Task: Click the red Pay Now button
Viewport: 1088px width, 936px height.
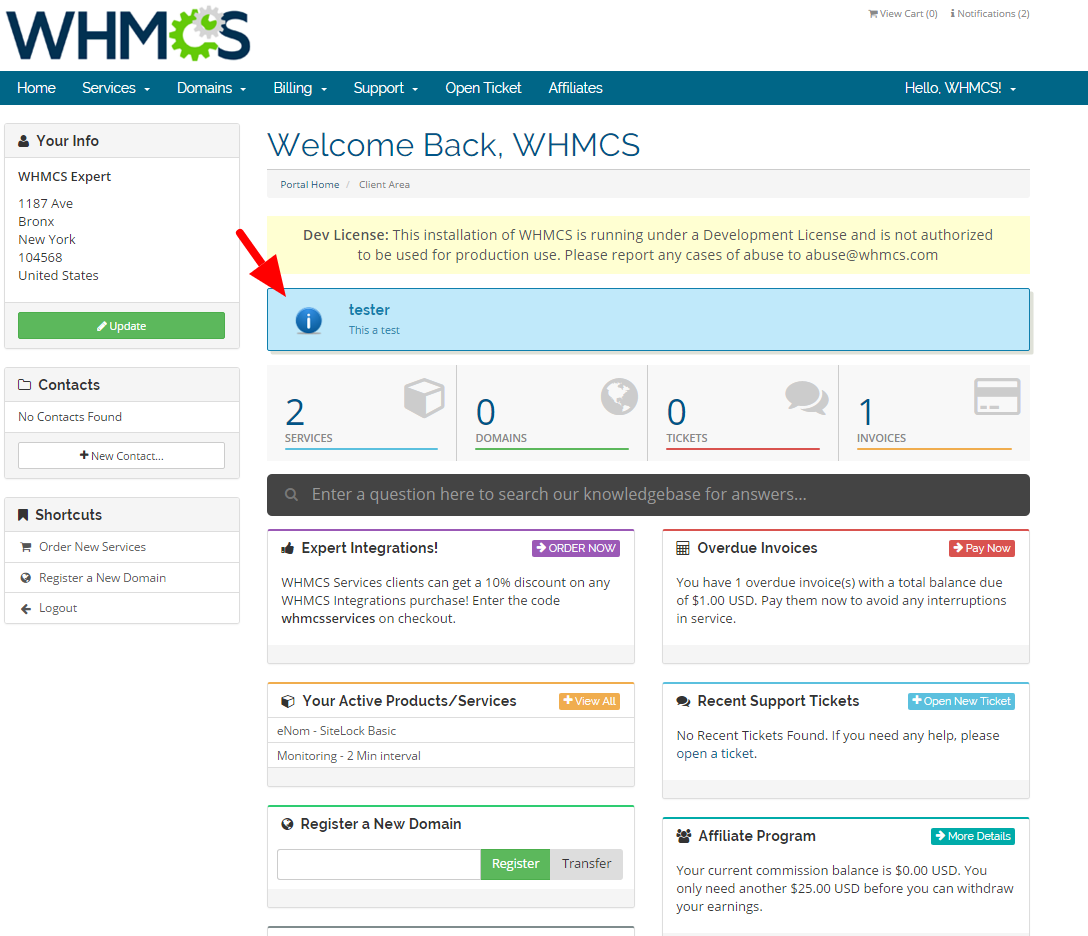Action: (982, 548)
